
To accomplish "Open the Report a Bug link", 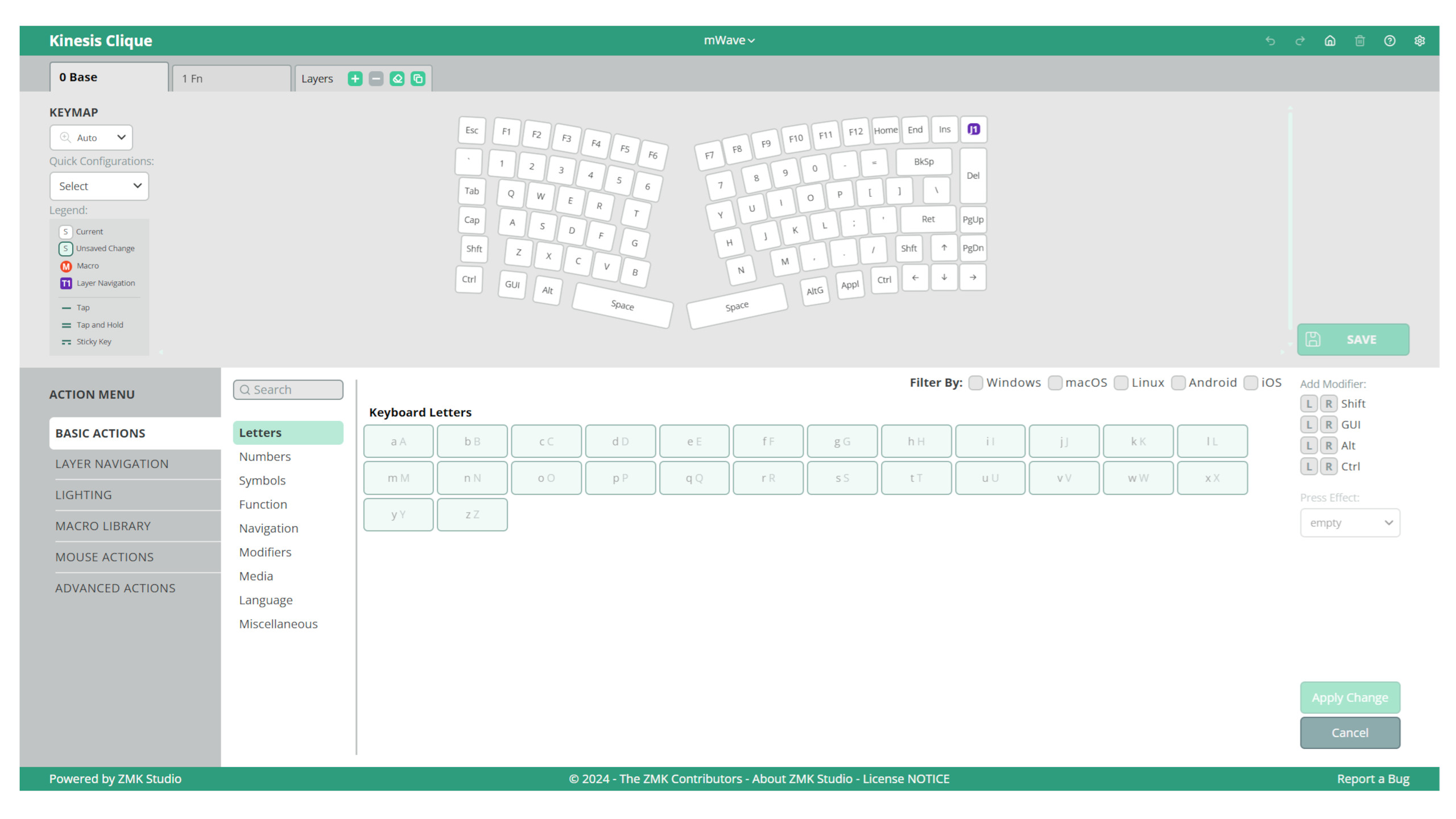I will (x=1373, y=779).
